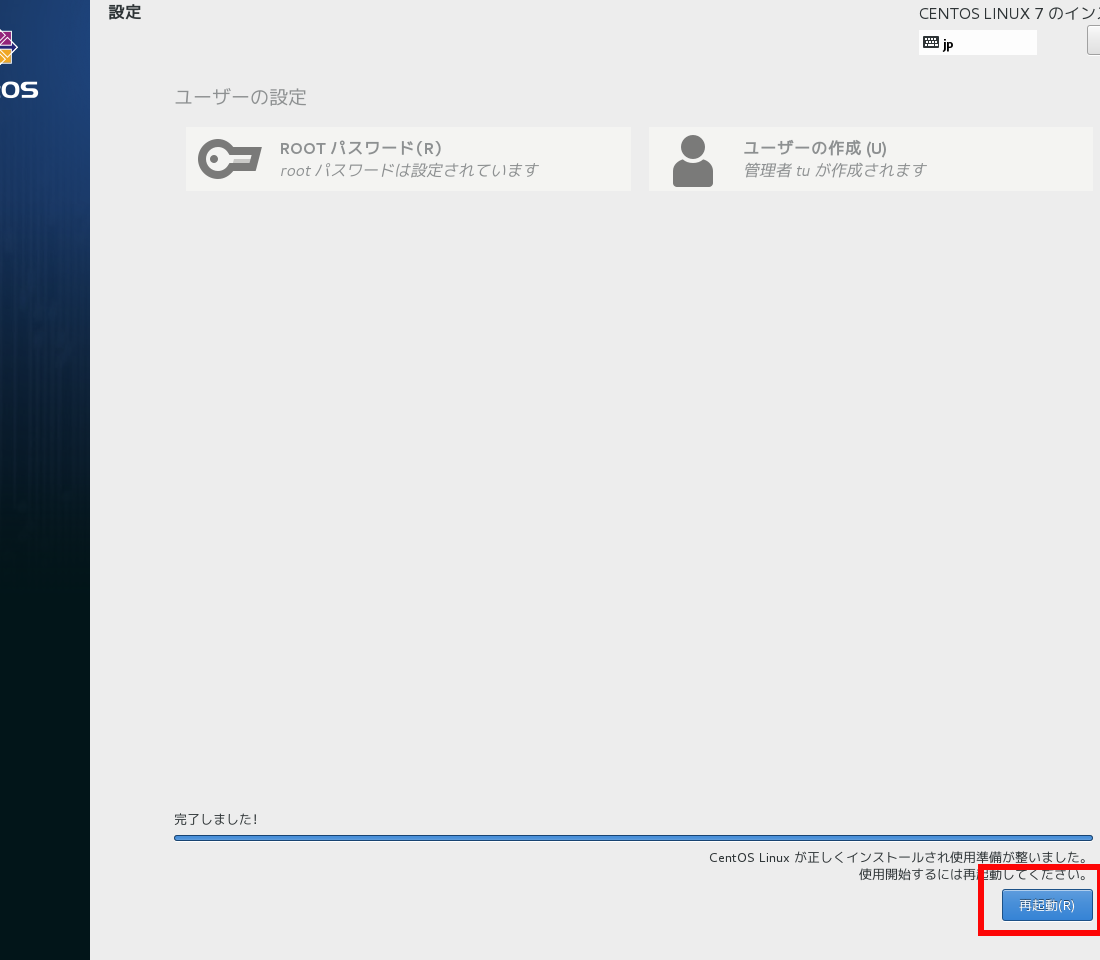Click the keyboard icon beside jp

931,43
